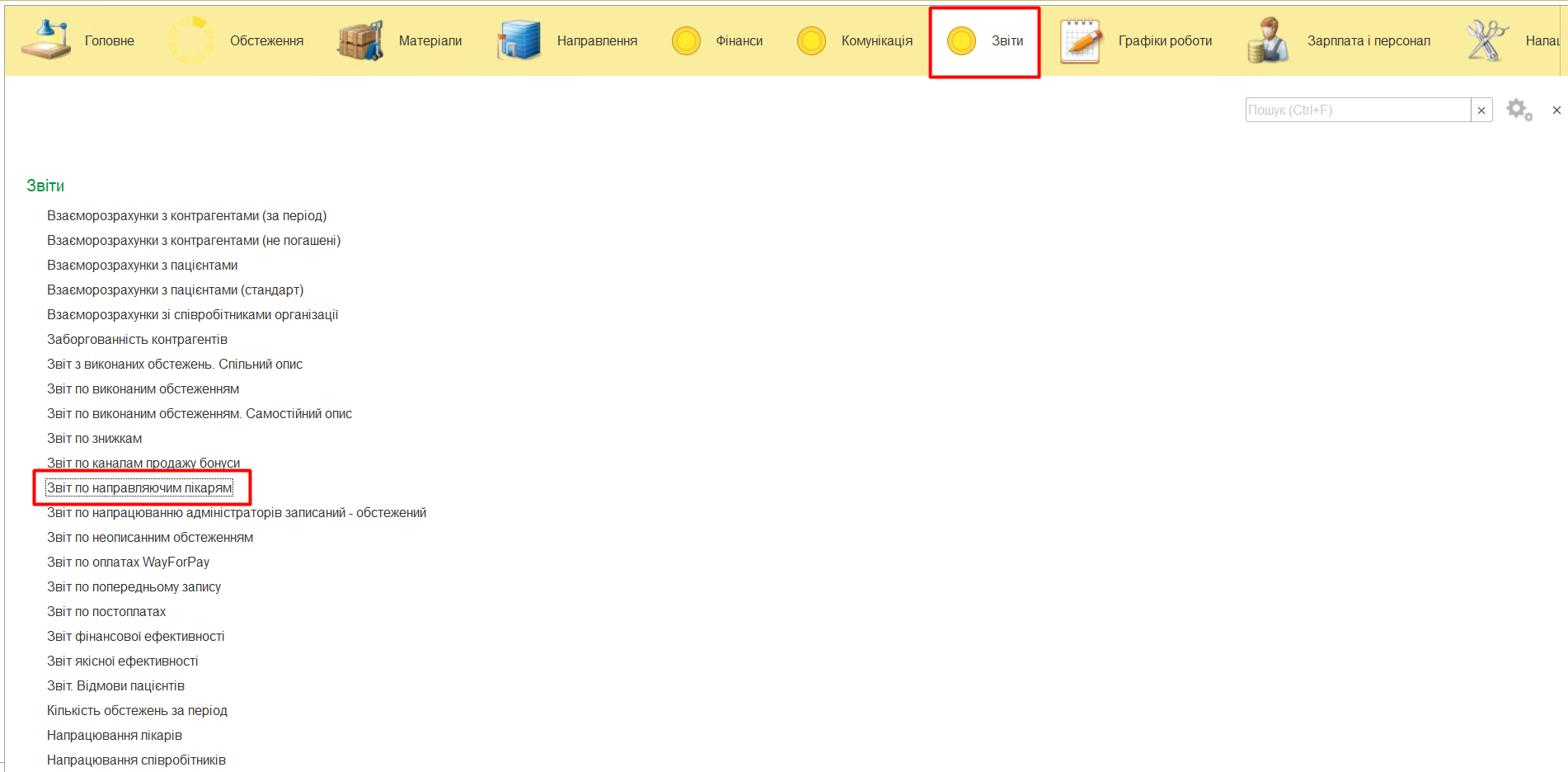Image resolution: width=1568 pixels, height=772 pixels.
Task: Open settings via wrench and screwdriver icon
Action: pos(1486,40)
